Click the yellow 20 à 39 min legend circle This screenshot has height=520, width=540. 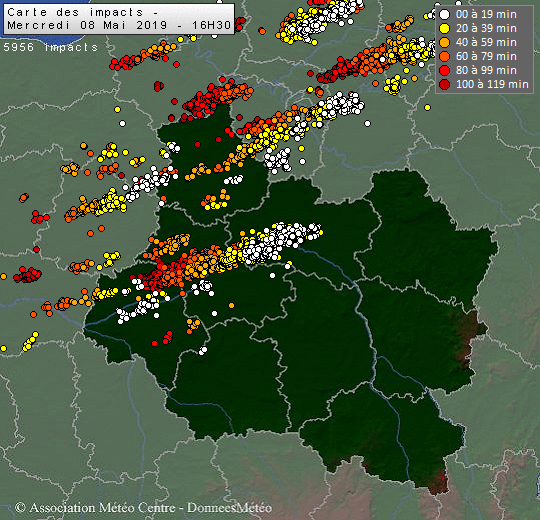click(445, 29)
